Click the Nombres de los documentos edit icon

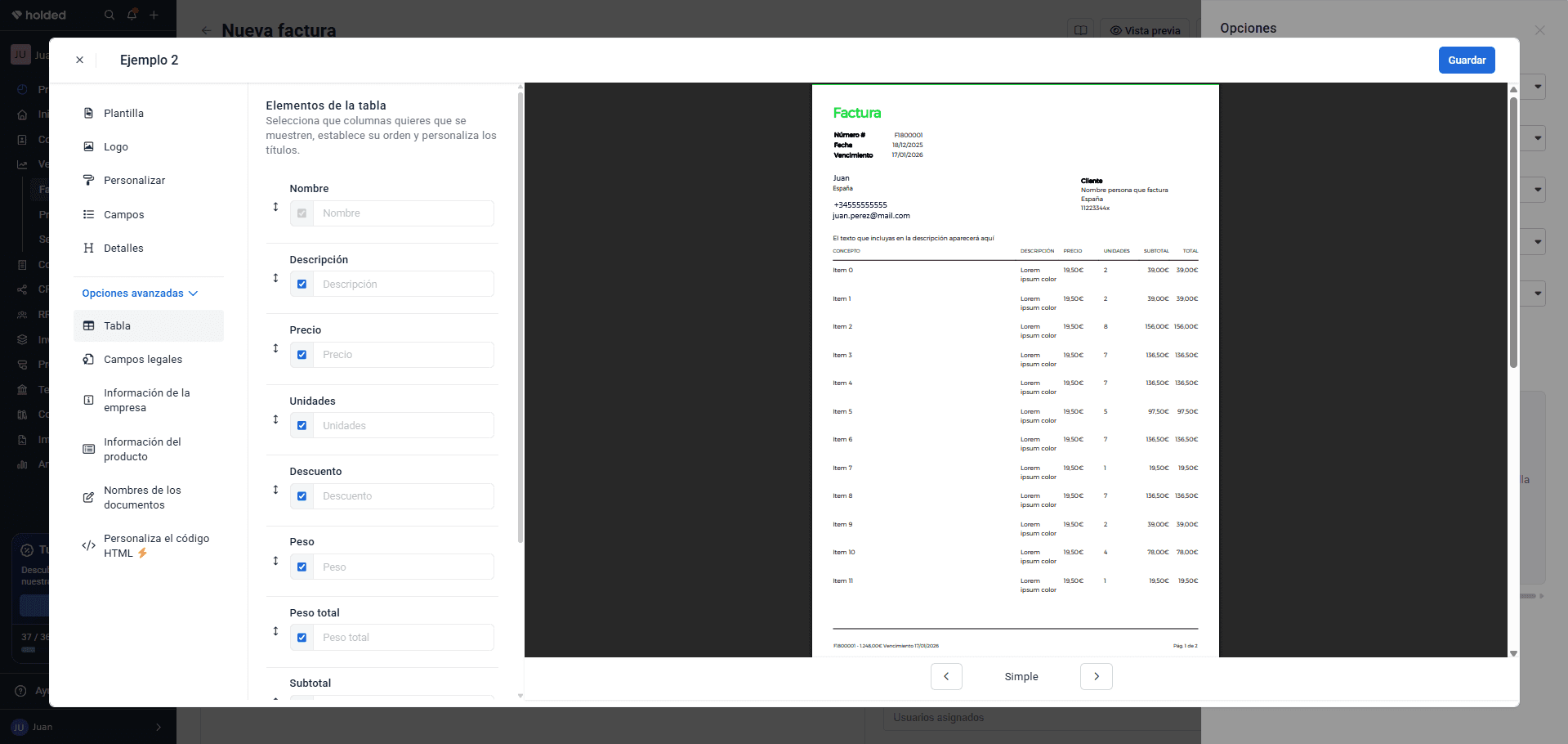point(88,497)
